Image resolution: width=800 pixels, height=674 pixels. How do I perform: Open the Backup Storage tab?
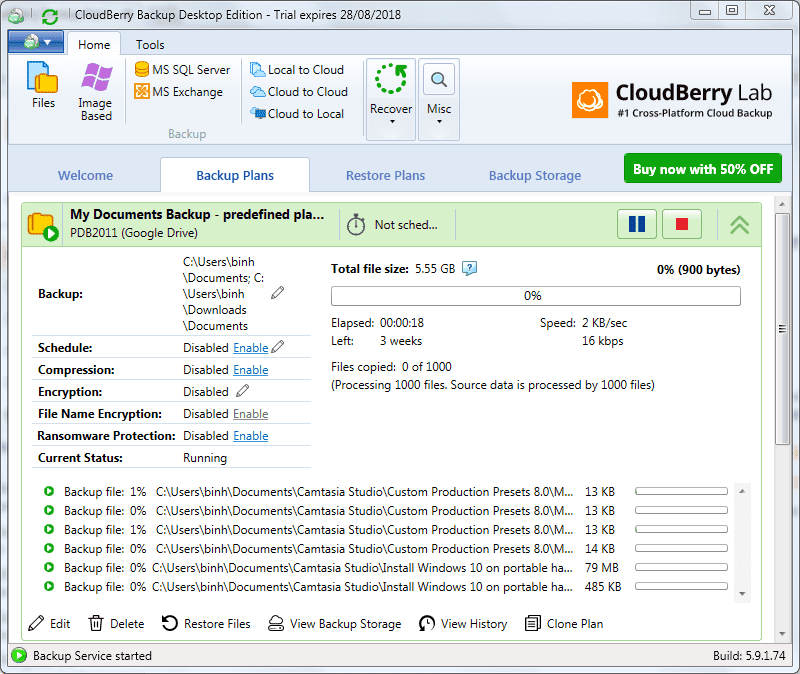(535, 176)
